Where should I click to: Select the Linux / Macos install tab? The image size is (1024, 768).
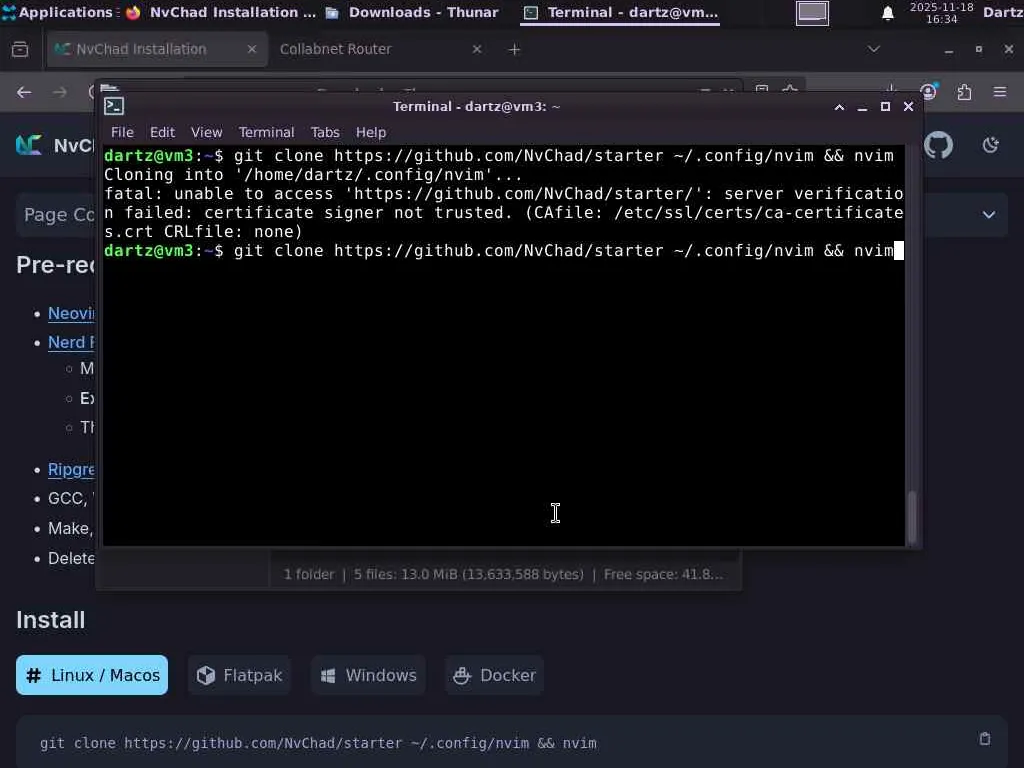click(92, 675)
